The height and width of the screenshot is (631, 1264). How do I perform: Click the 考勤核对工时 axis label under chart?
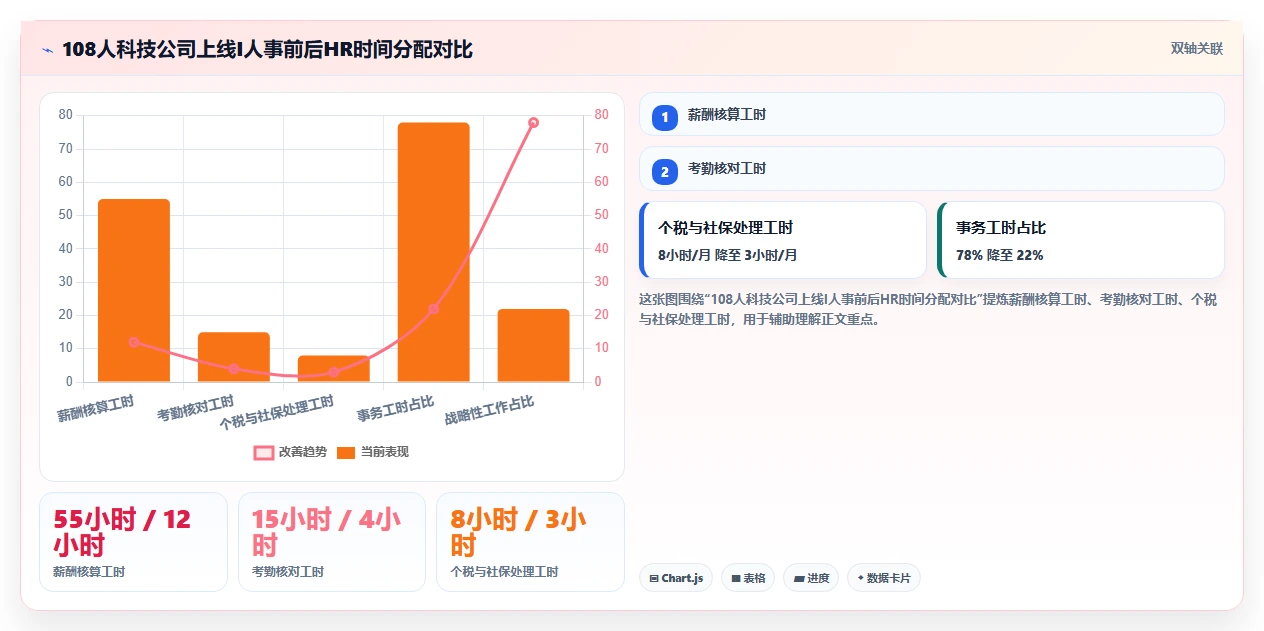pyautogui.click(x=196, y=408)
